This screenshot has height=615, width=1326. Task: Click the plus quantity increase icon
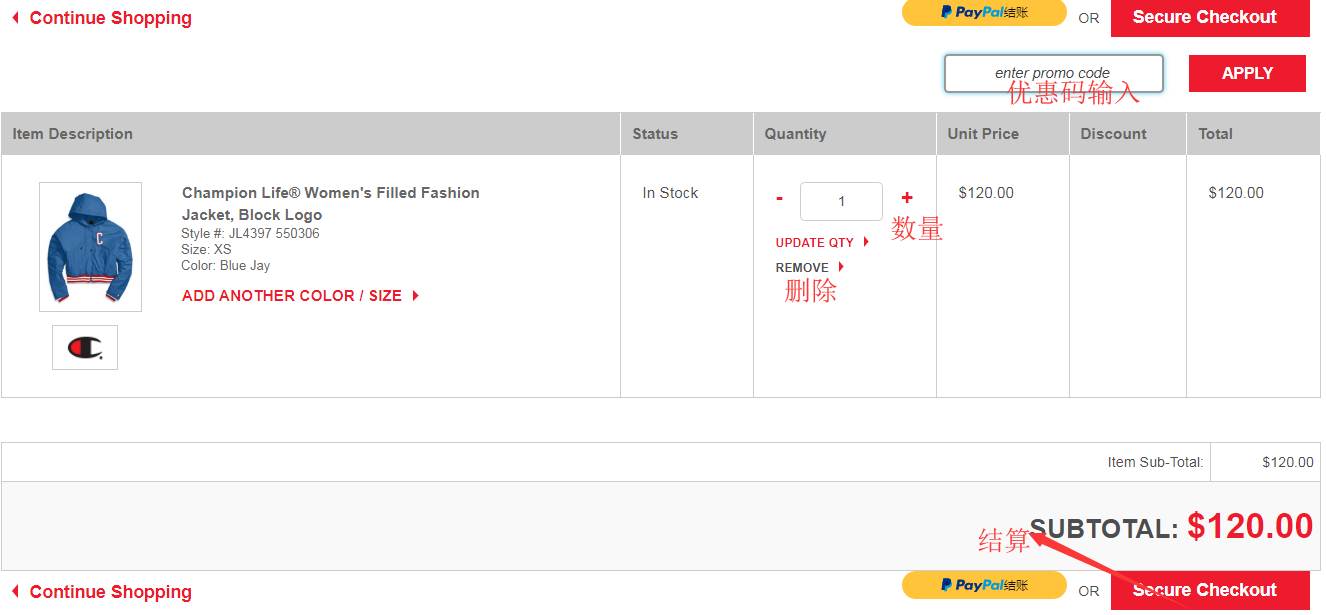pos(907,198)
